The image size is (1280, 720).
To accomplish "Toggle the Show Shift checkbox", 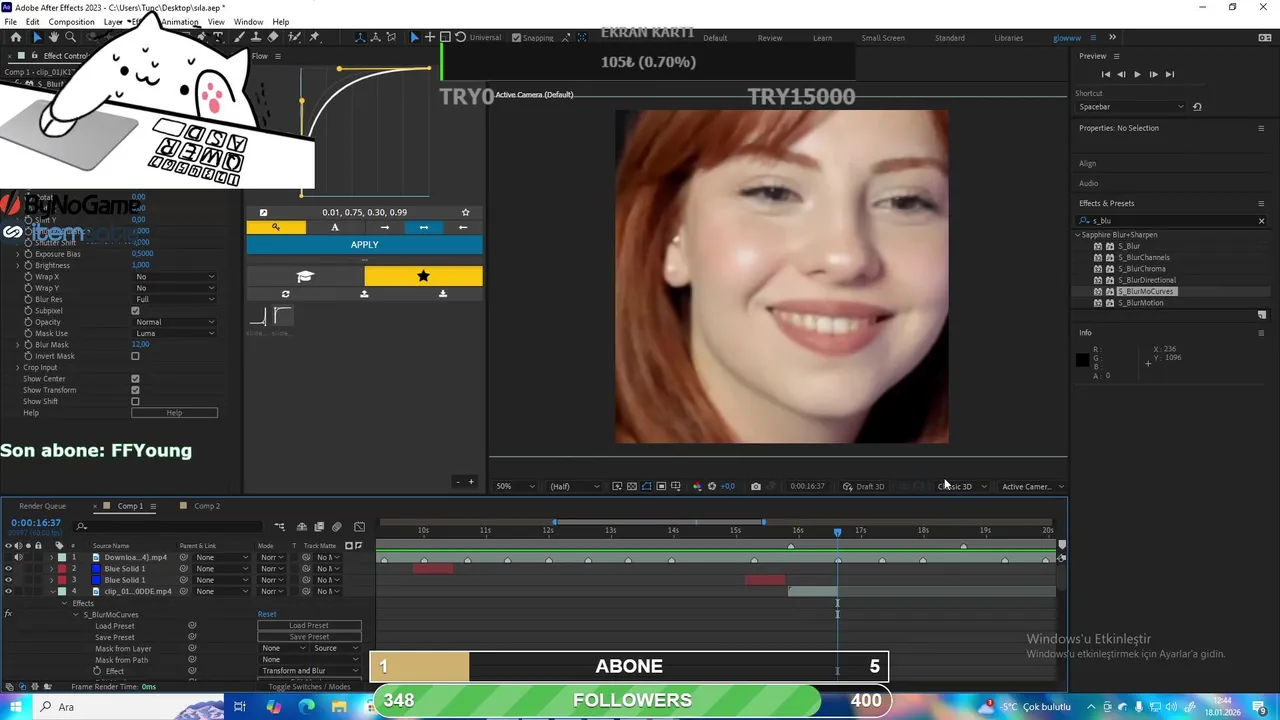I will tap(135, 401).
